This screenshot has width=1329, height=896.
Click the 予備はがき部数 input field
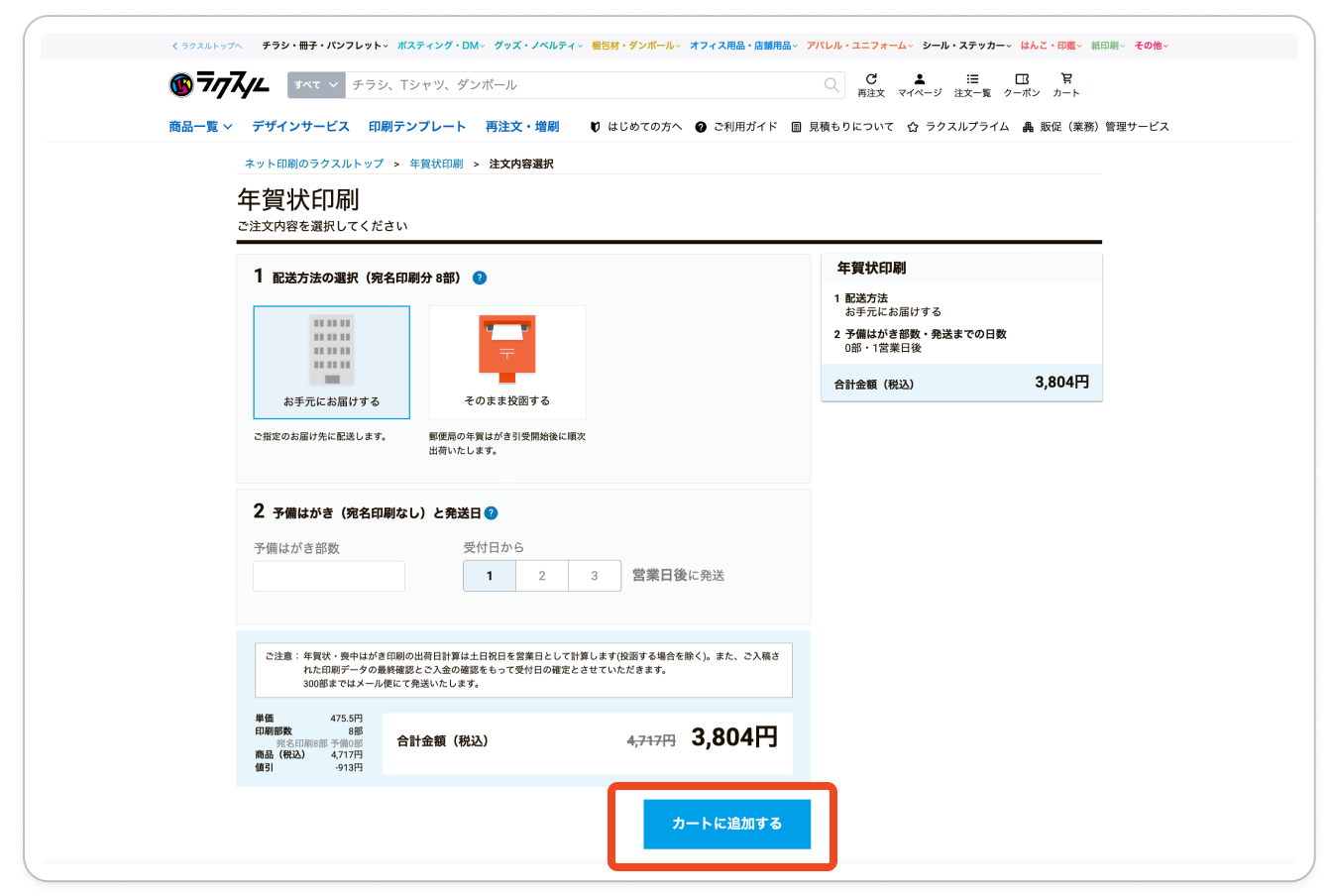(x=329, y=576)
